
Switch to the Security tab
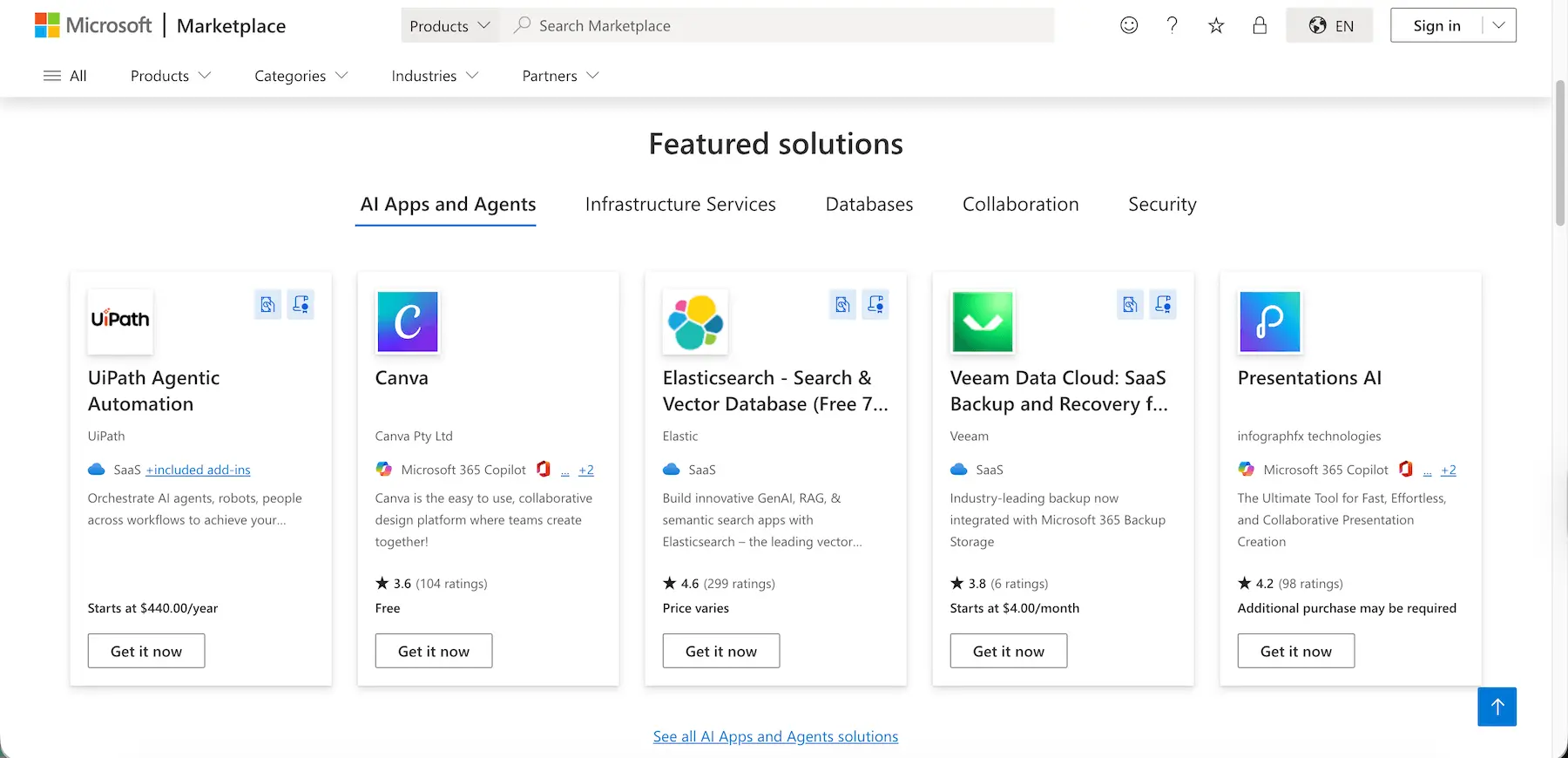pos(1162,204)
